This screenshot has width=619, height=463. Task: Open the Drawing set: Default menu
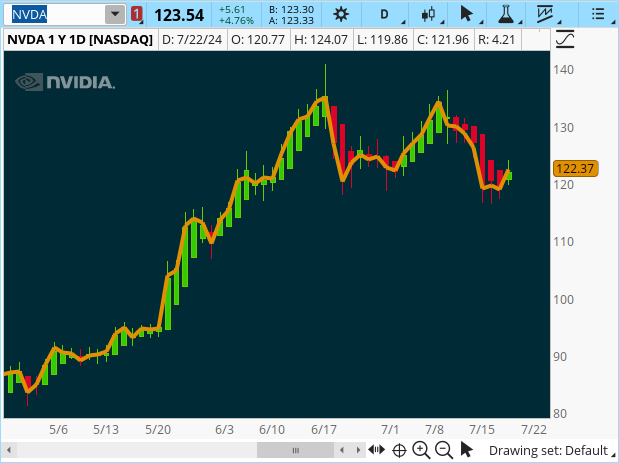point(552,450)
